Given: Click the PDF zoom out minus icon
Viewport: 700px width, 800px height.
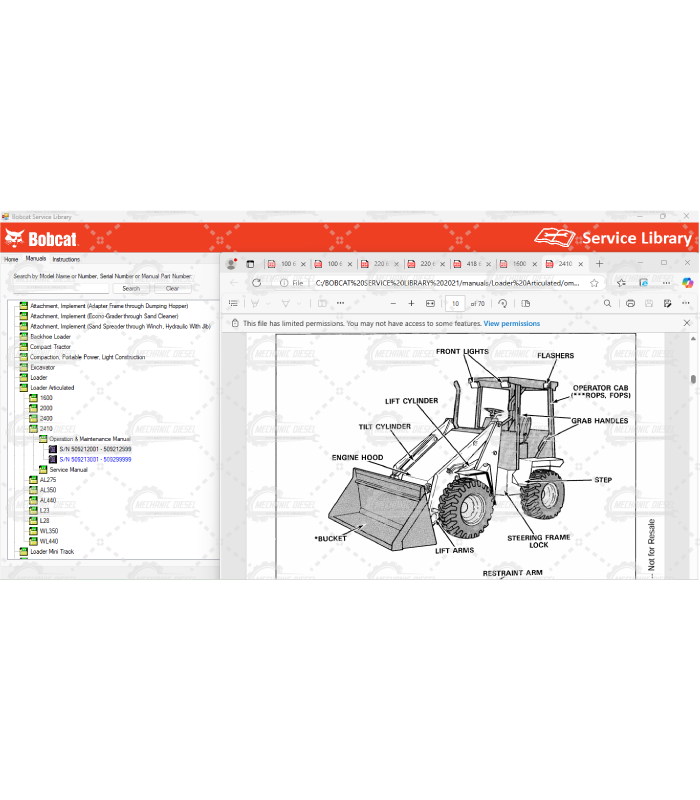Looking at the screenshot, I should 393,303.
